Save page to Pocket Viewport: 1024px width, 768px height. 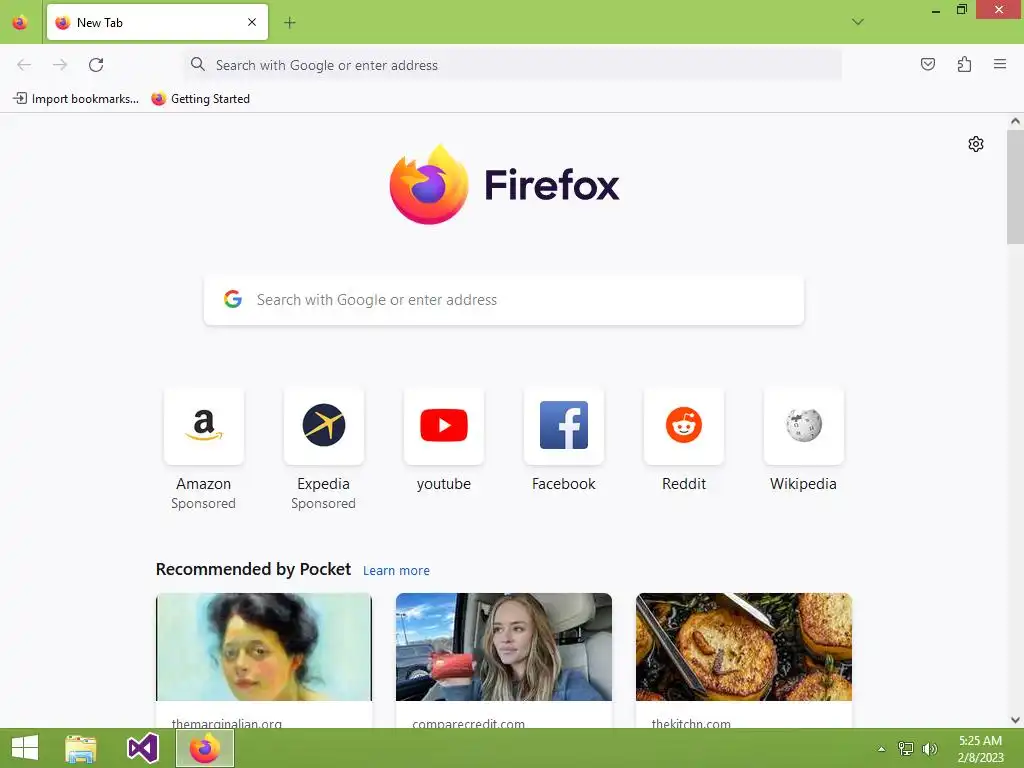click(x=928, y=64)
